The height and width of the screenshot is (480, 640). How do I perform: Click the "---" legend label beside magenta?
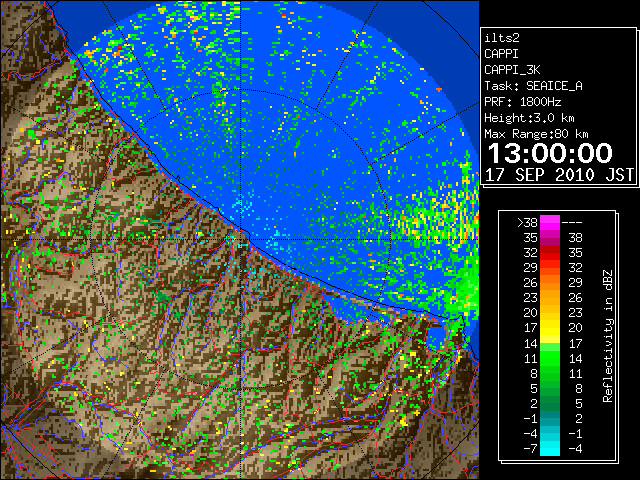point(572,222)
